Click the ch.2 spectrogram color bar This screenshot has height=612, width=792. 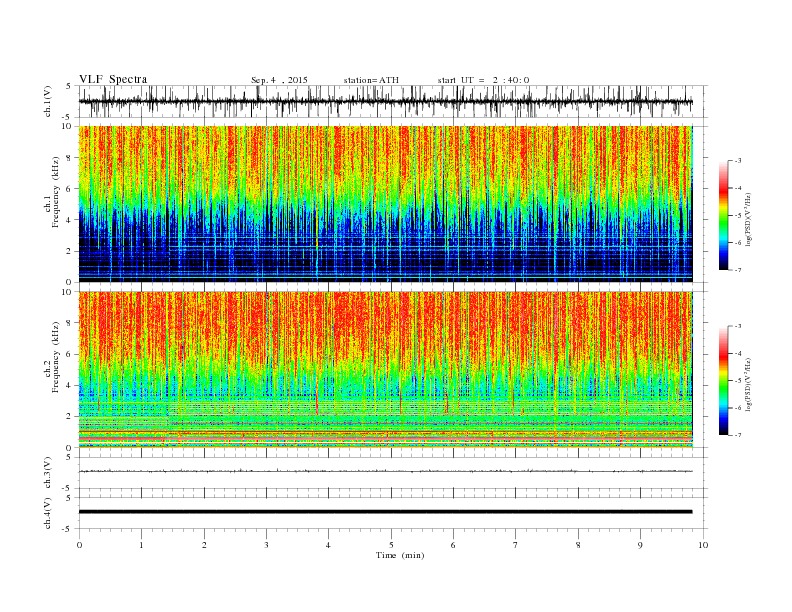[723, 380]
